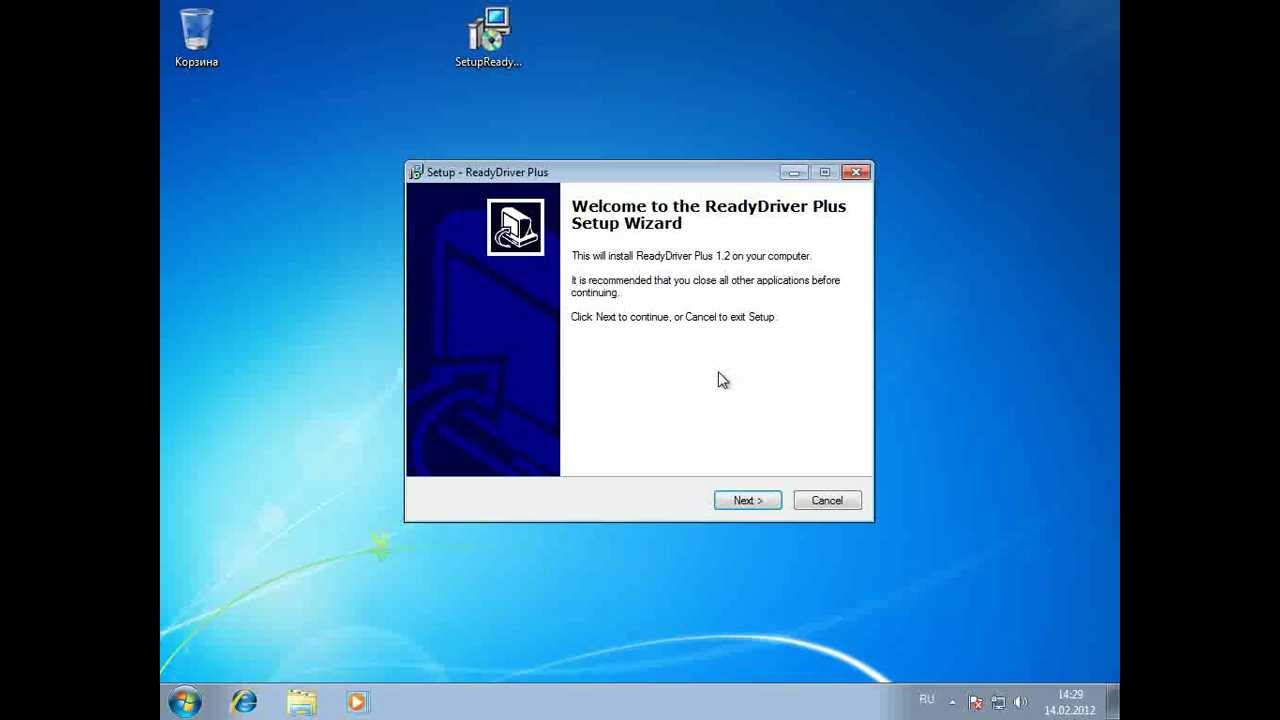Viewport: 1280px width, 720px height.
Task: Open Windows Media Player from taskbar
Action: pyautogui.click(x=357, y=702)
